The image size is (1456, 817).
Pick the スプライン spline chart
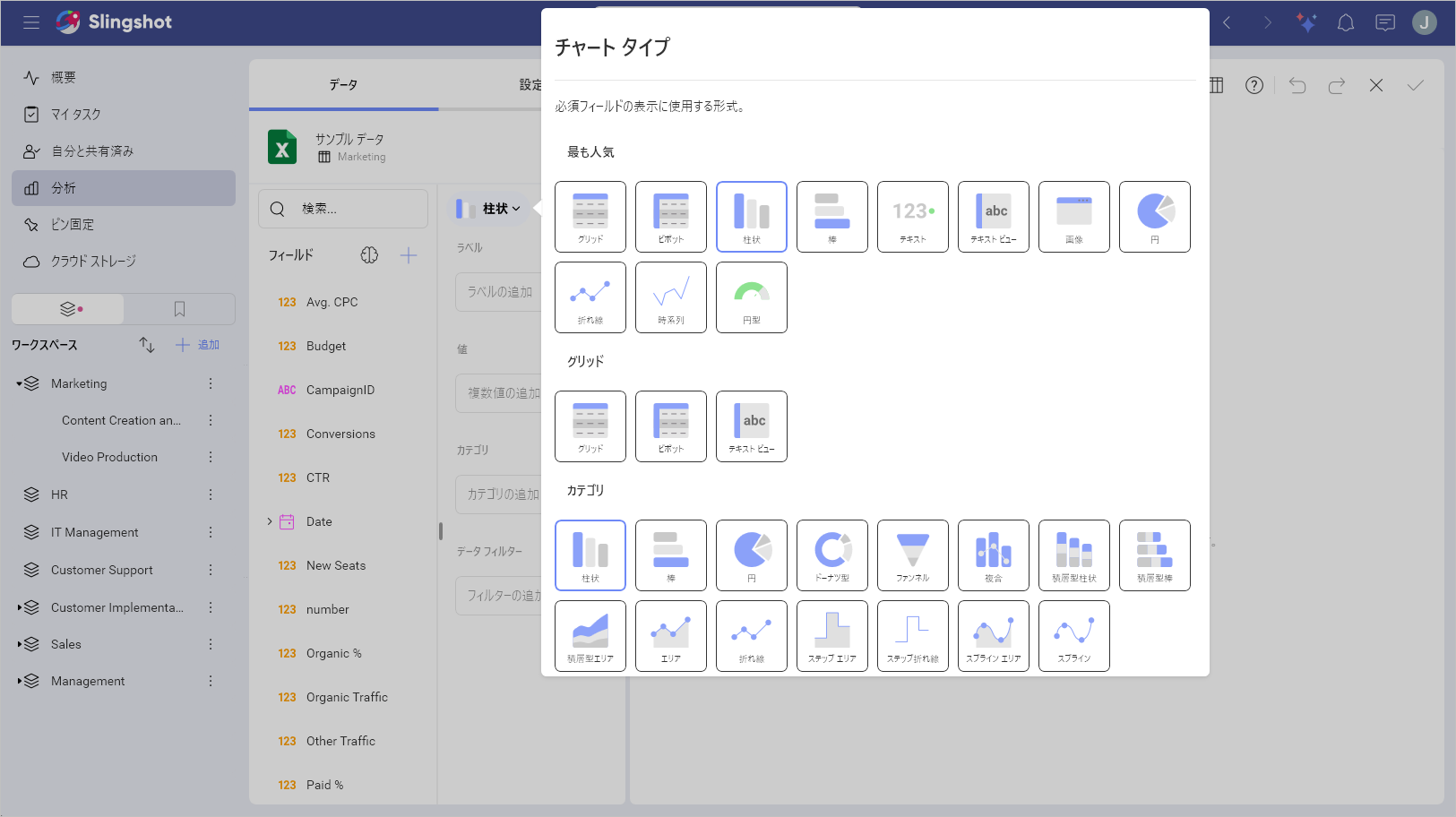[x=1074, y=636]
